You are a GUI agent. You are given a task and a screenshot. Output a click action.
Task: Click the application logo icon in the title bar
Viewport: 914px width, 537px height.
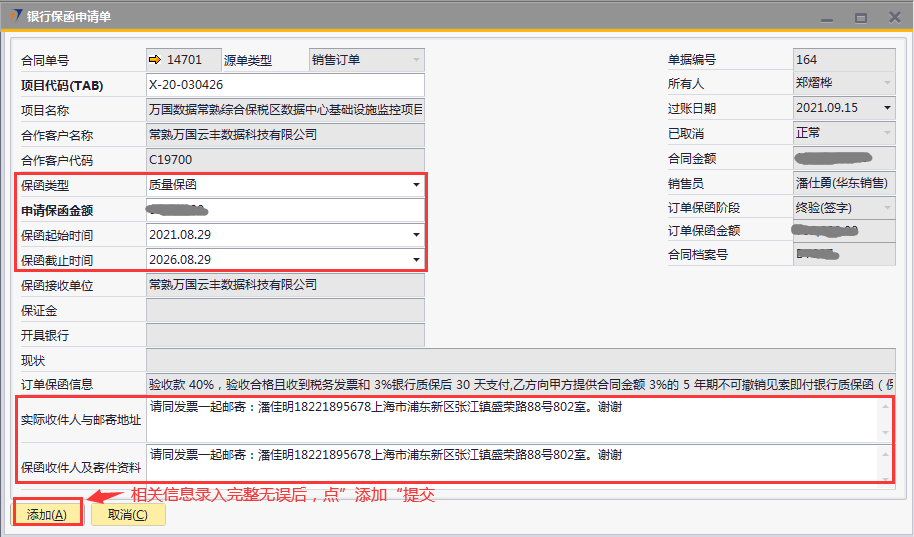[16, 16]
